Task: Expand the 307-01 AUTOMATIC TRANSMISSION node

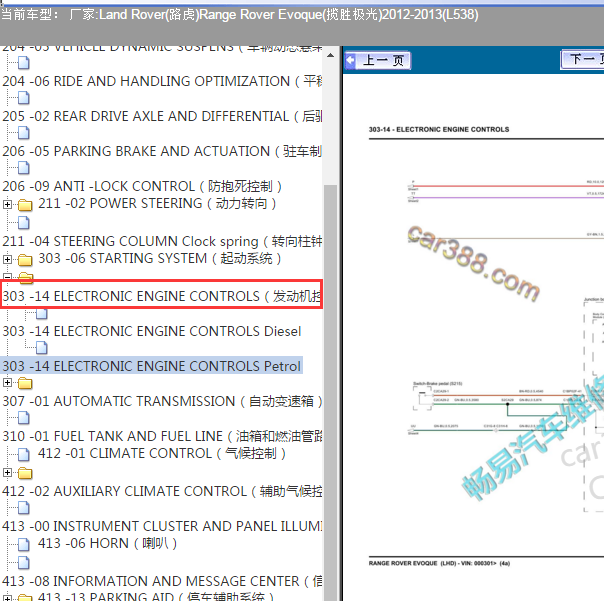Action: tap(7, 383)
